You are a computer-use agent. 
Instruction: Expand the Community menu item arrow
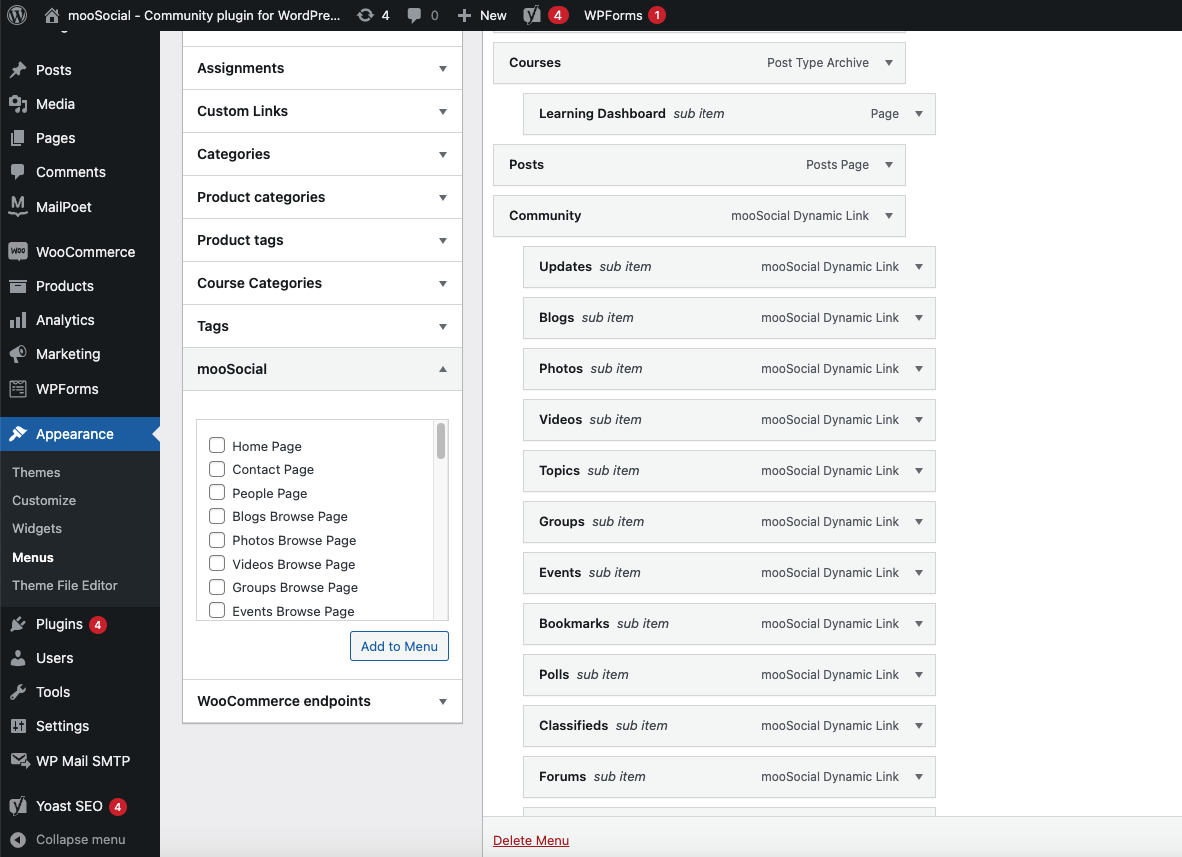point(890,216)
